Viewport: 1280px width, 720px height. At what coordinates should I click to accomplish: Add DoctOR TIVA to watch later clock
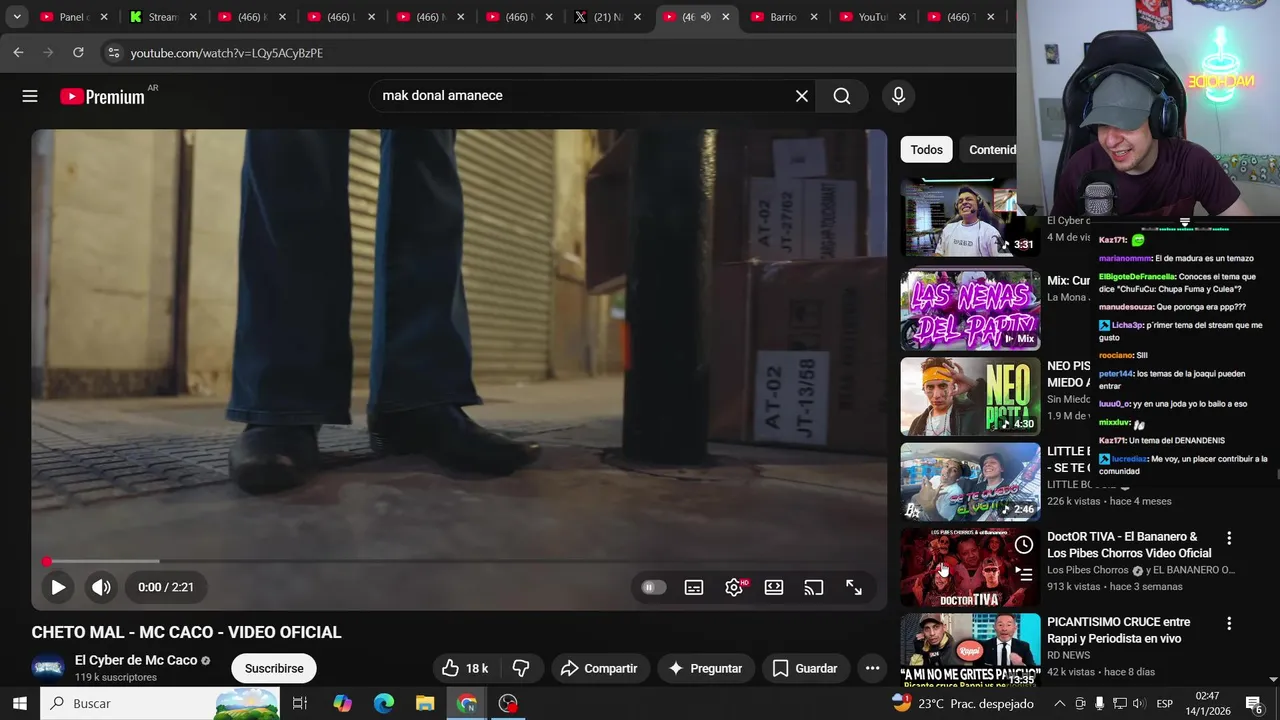point(1024,545)
